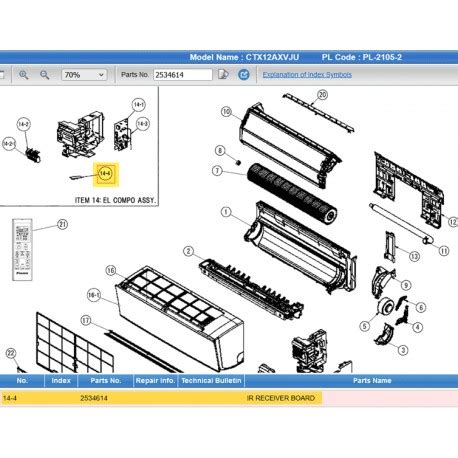The width and height of the screenshot is (458, 458).
Task: Select callout 17 in the diagram
Action: coord(86,321)
